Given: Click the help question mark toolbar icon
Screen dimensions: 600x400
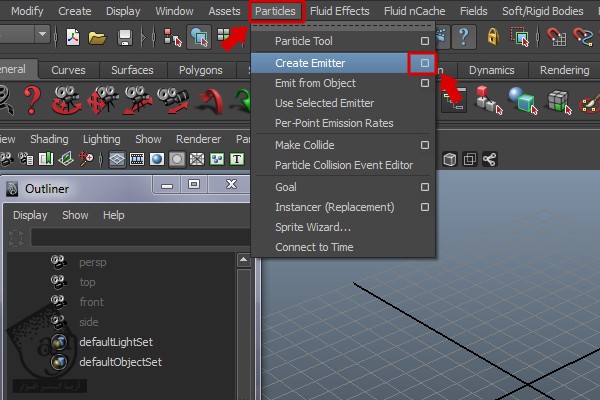Looking at the screenshot, I should point(463,37).
